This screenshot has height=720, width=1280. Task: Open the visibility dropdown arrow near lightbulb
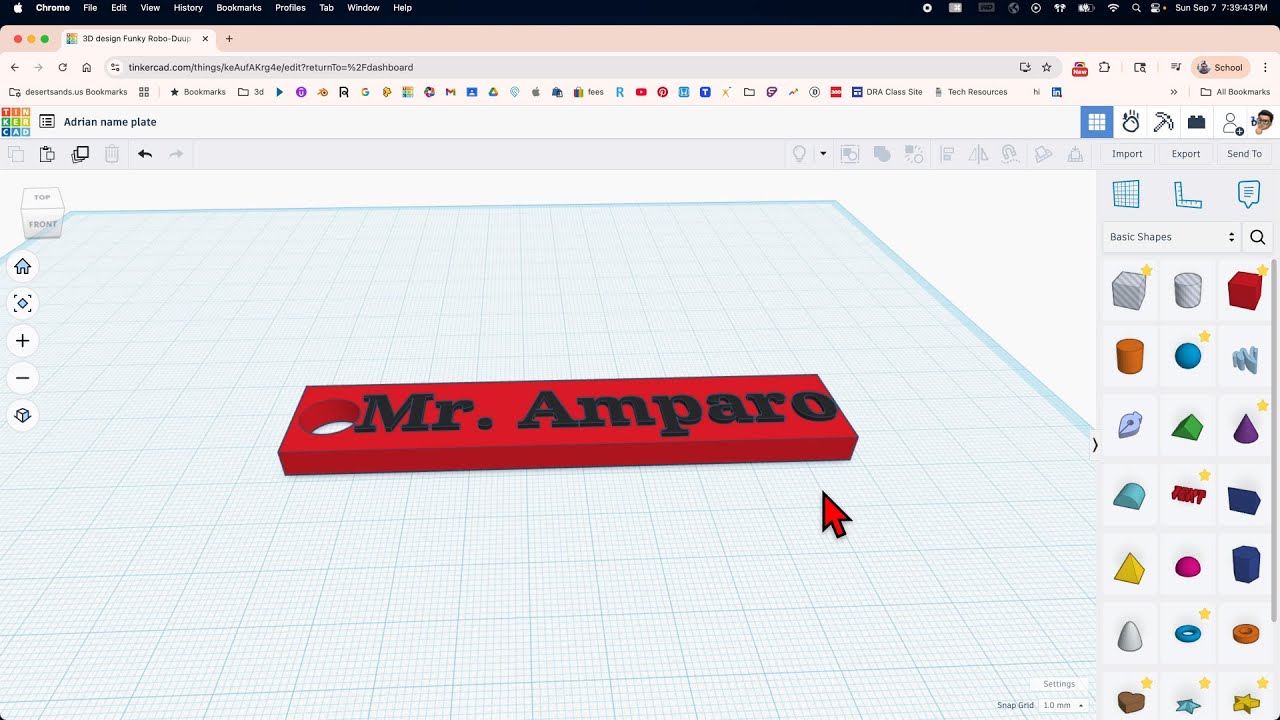coord(823,154)
